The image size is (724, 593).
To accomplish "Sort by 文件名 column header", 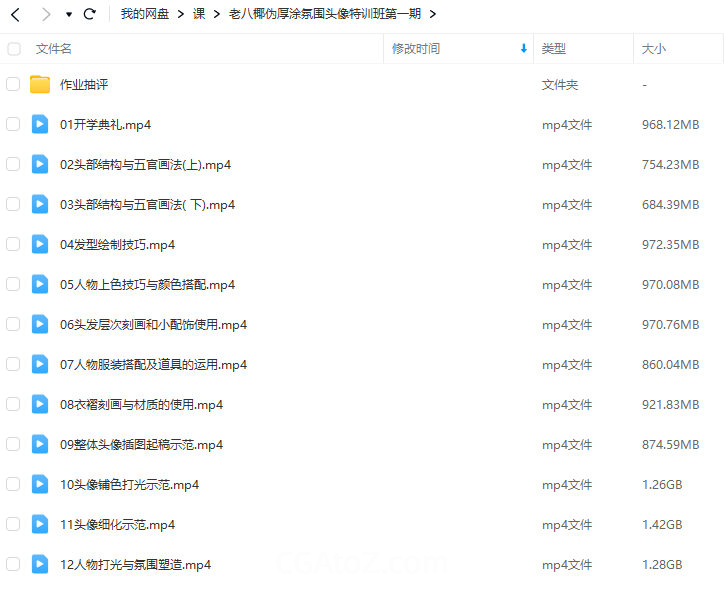I will coord(54,49).
